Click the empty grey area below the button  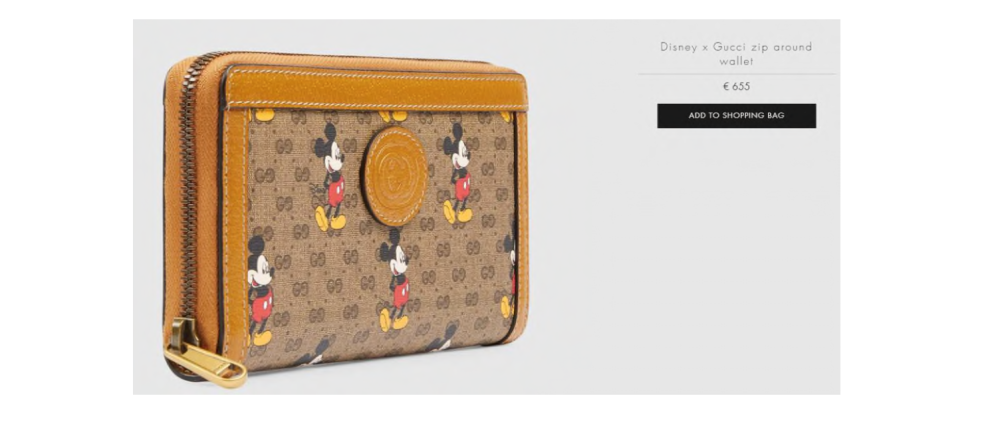point(737,255)
